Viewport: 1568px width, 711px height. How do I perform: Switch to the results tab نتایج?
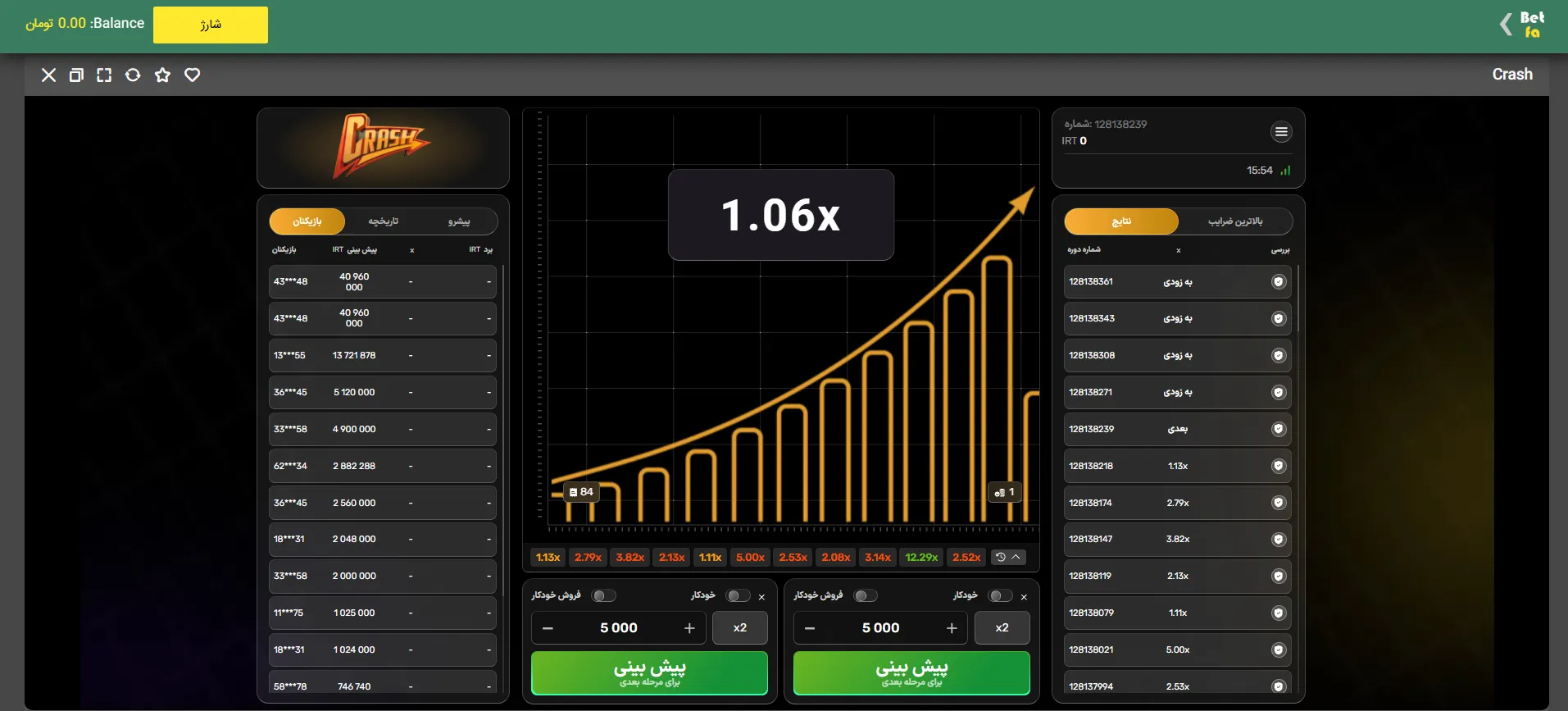(x=1121, y=221)
